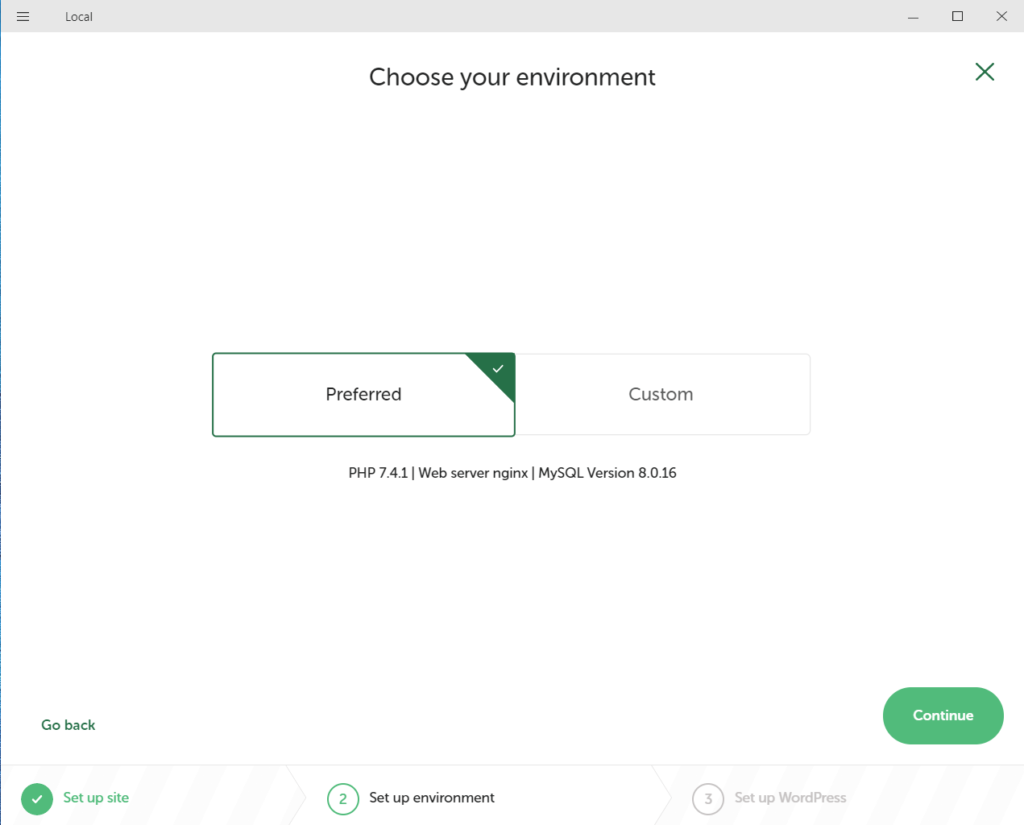Close the site setup wizard with green X
Screen dimensions: 1024x825
(x=984, y=71)
